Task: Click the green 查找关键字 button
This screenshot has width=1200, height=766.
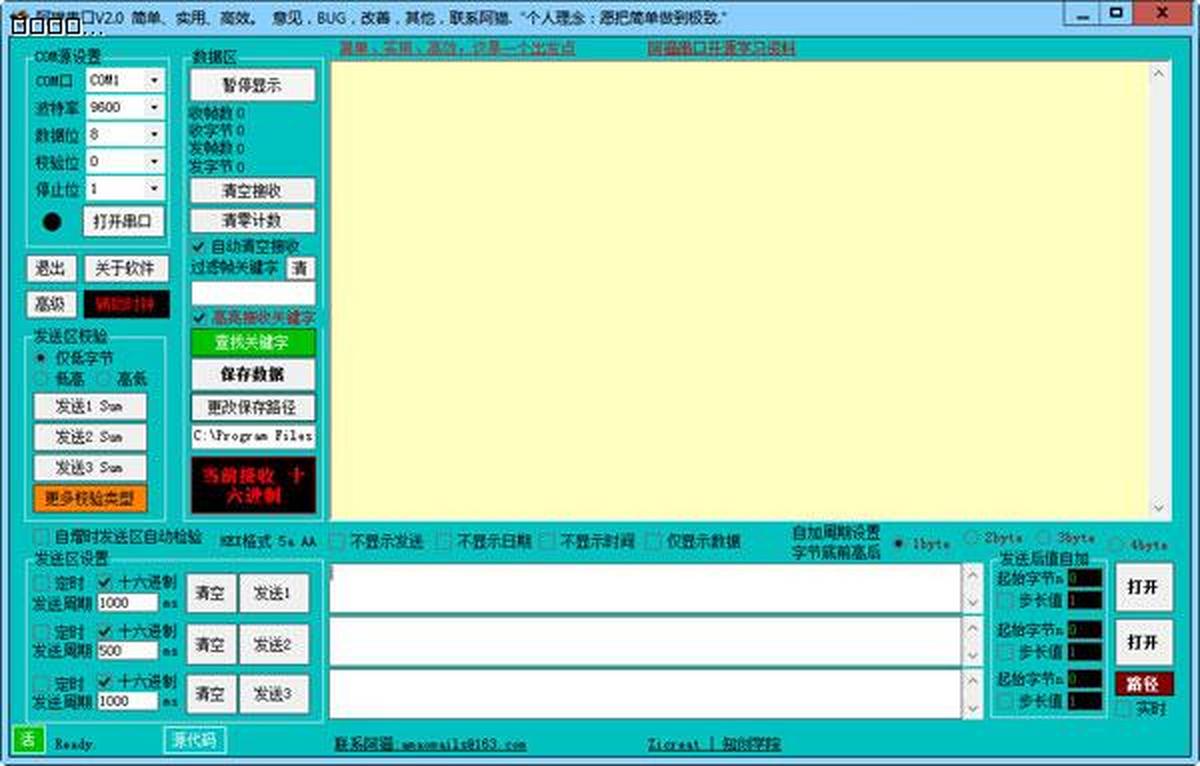Action: tap(253, 343)
